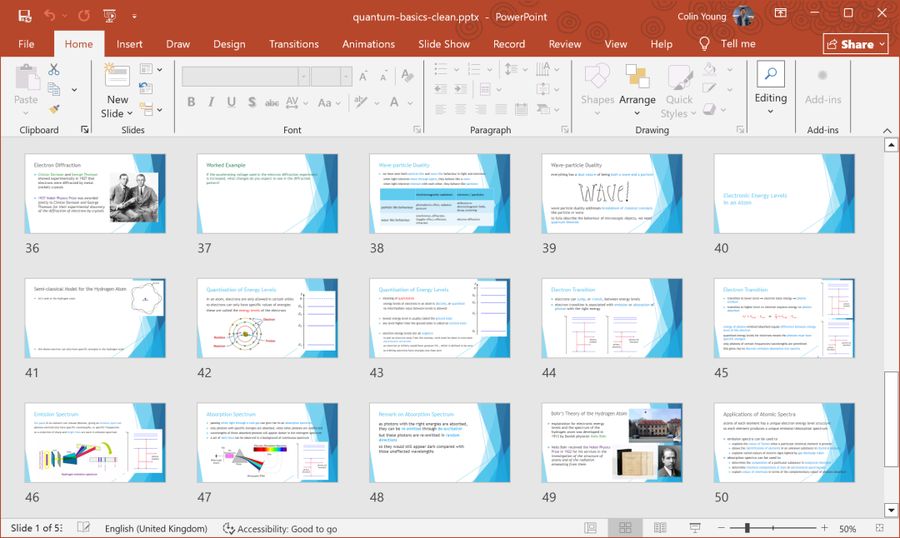Open spell check notes icon in status bar

pos(84,528)
